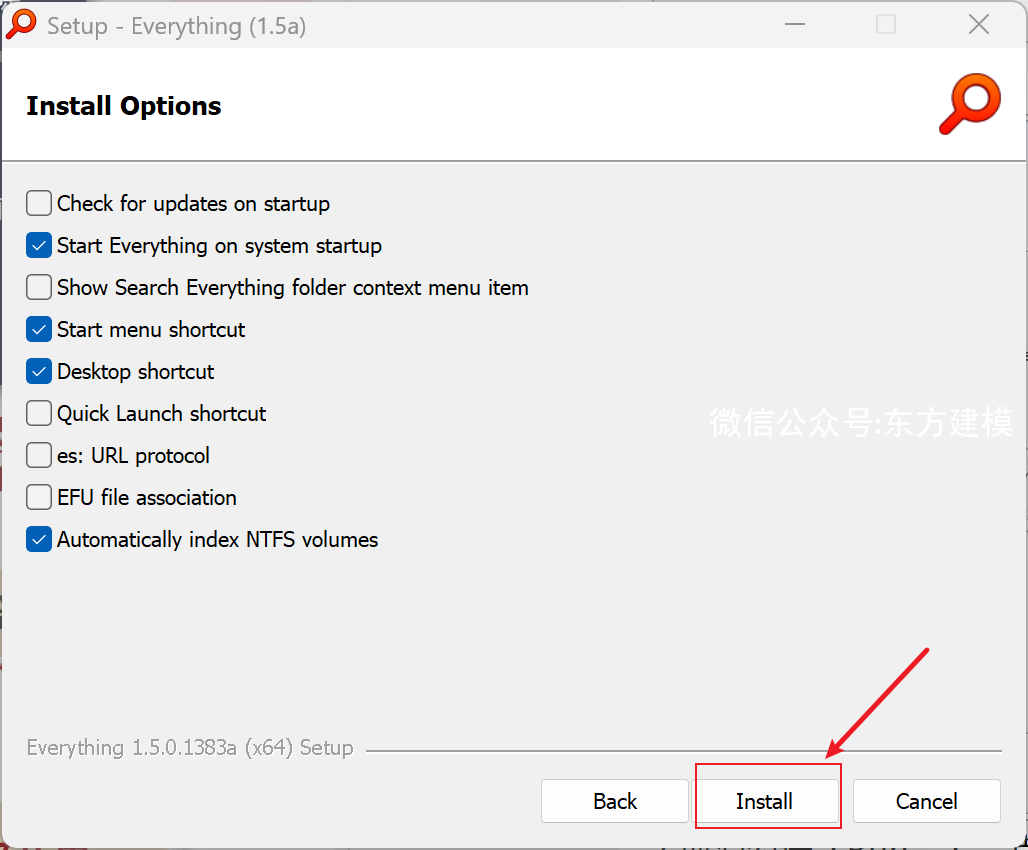Image resolution: width=1028 pixels, height=850 pixels.
Task: Click the Everything icon in title bar
Action: [x=21, y=25]
